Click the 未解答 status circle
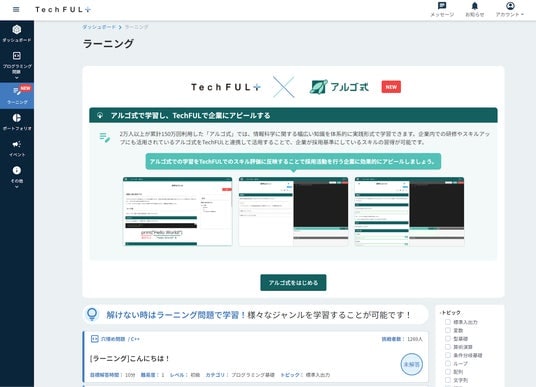The width and height of the screenshot is (536, 387). [412, 364]
